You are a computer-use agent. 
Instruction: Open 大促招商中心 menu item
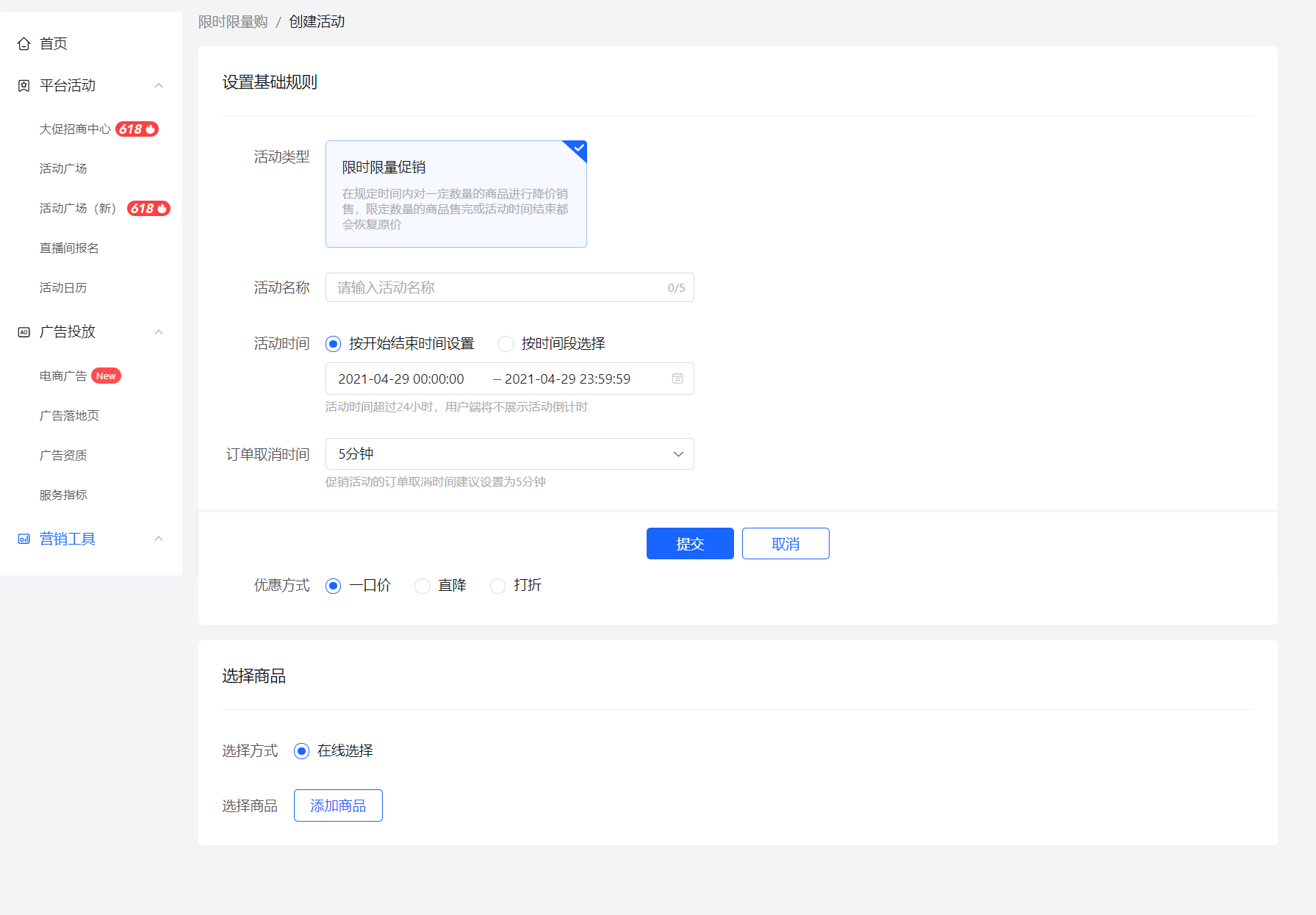tap(75, 129)
